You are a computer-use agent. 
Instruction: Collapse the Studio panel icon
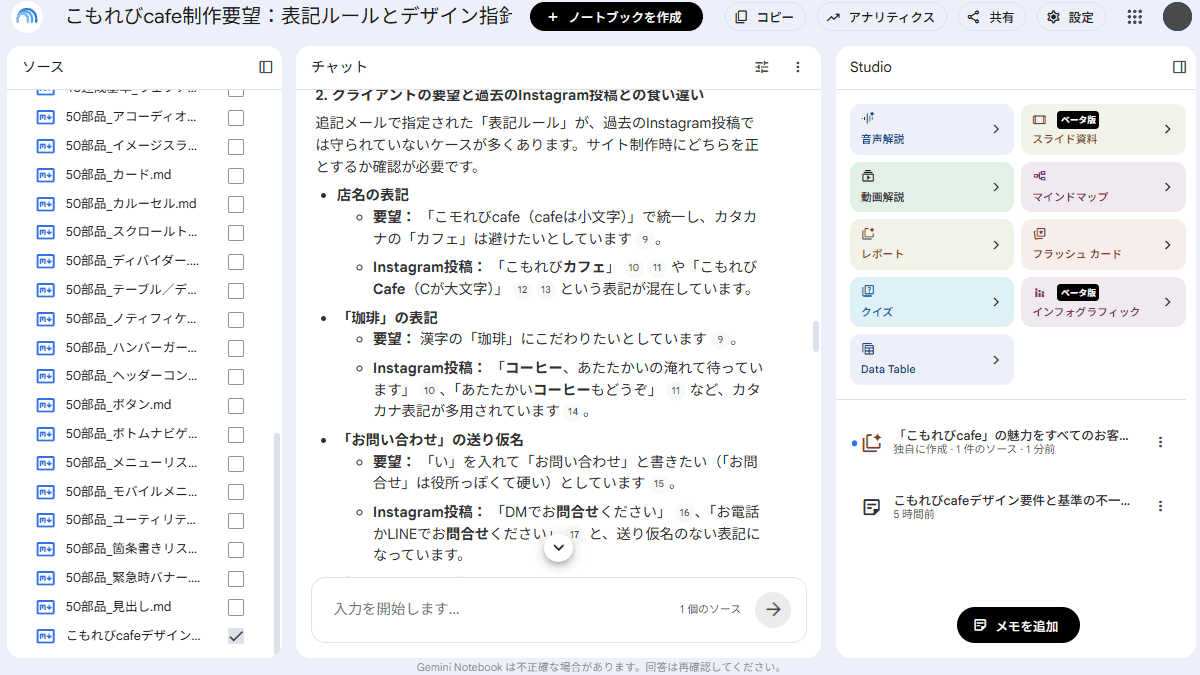(x=1179, y=67)
